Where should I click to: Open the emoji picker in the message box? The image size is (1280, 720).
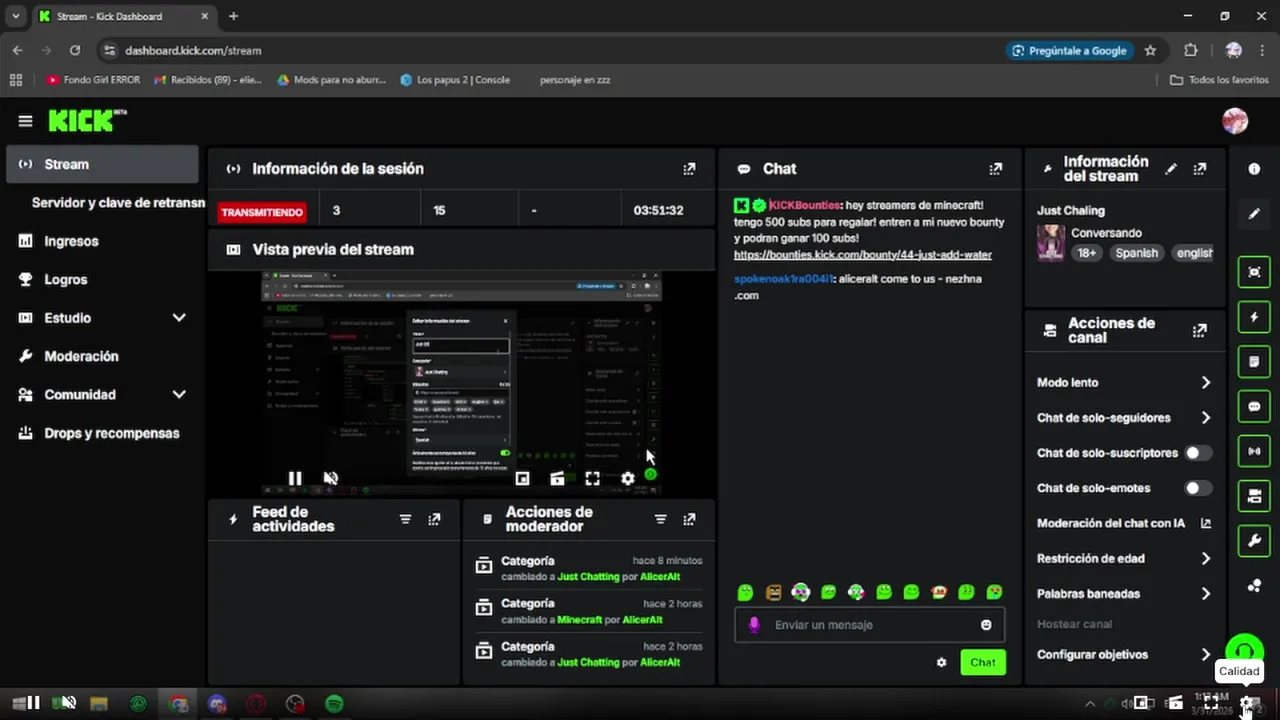[986, 625]
